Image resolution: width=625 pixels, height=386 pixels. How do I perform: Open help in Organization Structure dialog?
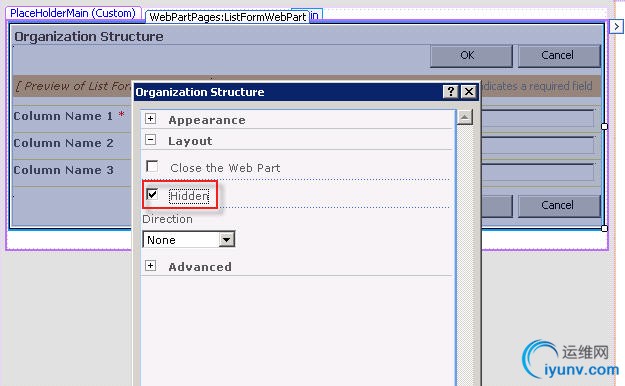(x=450, y=92)
